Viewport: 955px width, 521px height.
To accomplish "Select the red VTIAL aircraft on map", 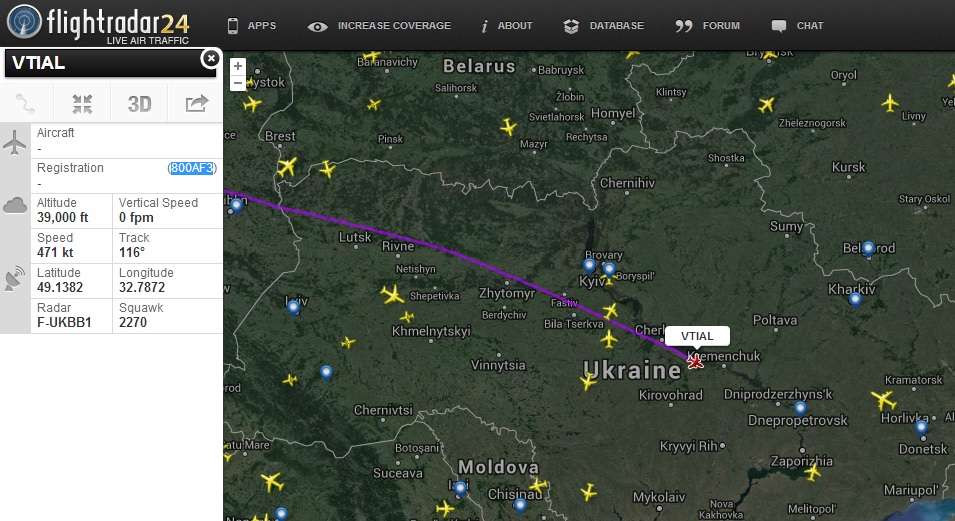I will (x=695, y=362).
